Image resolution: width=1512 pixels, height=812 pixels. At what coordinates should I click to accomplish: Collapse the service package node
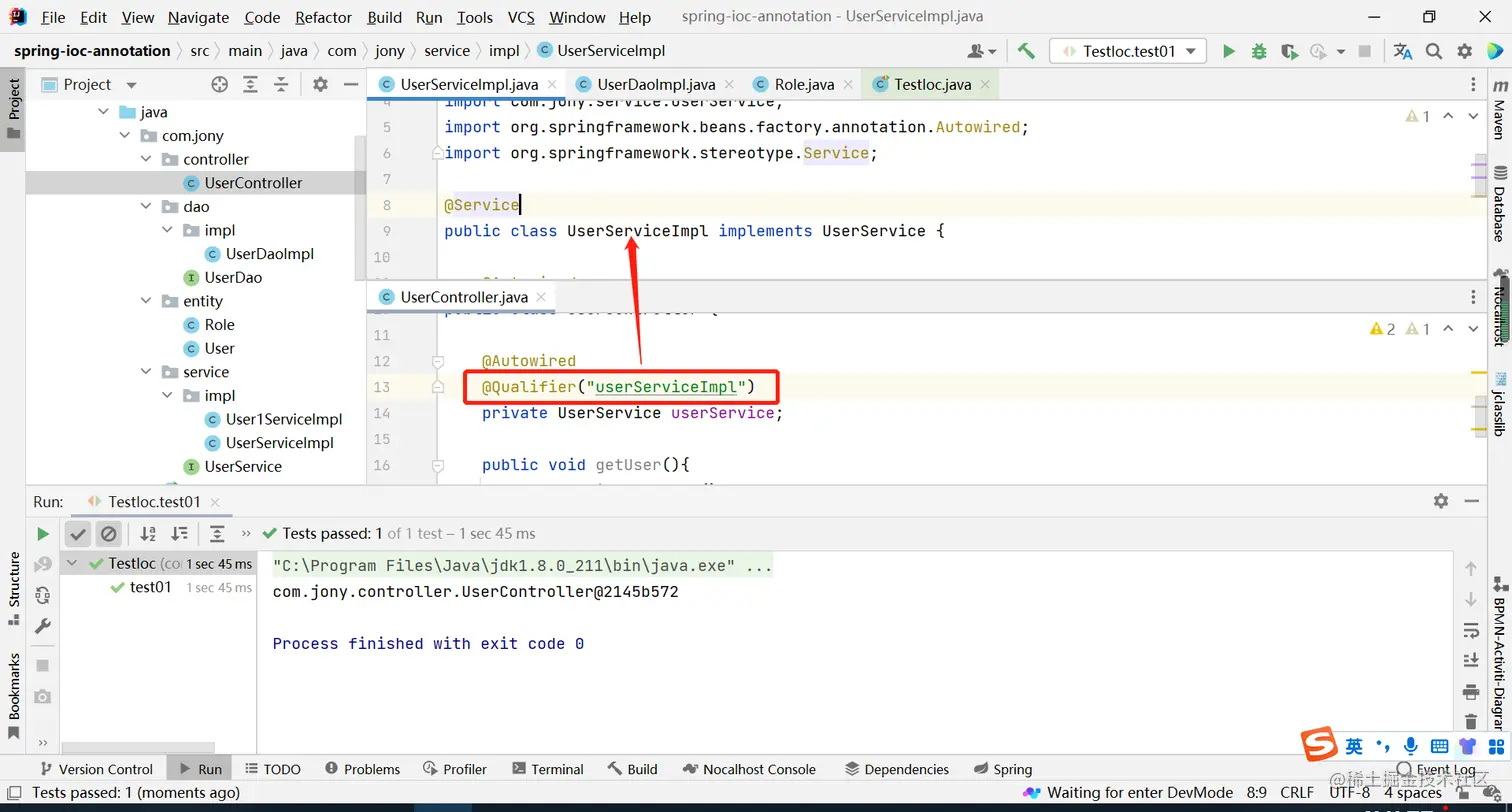(146, 372)
